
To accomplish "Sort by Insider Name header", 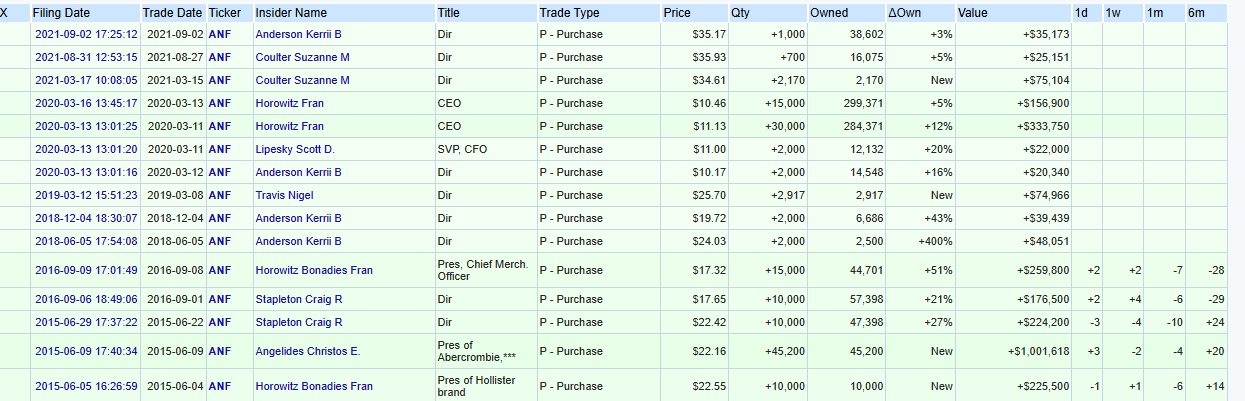I will pyautogui.click(x=291, y=13).
